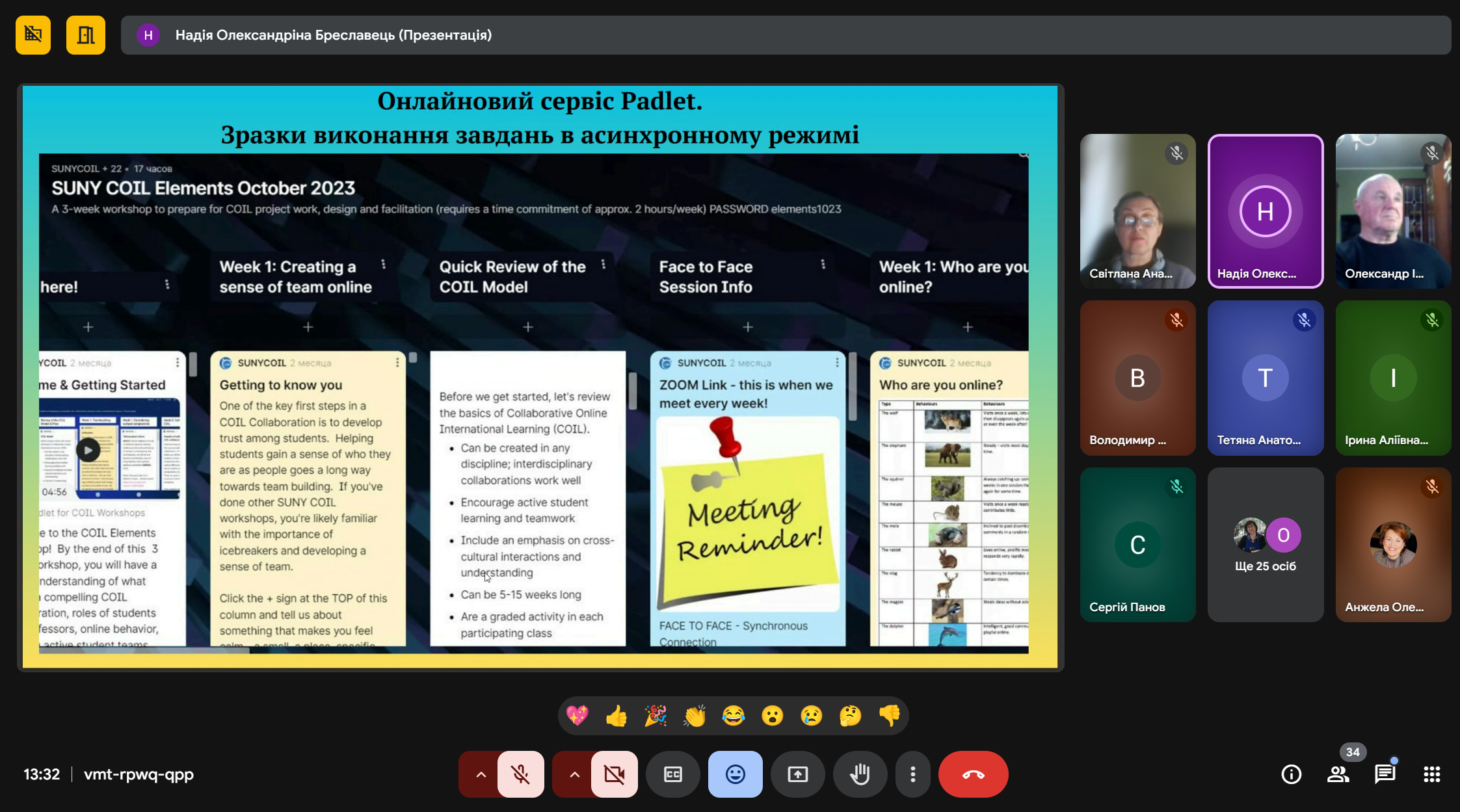This screenshot has height=812, width=1460.
Task: Open the more options three-dot menu
Action: (912, 774)
